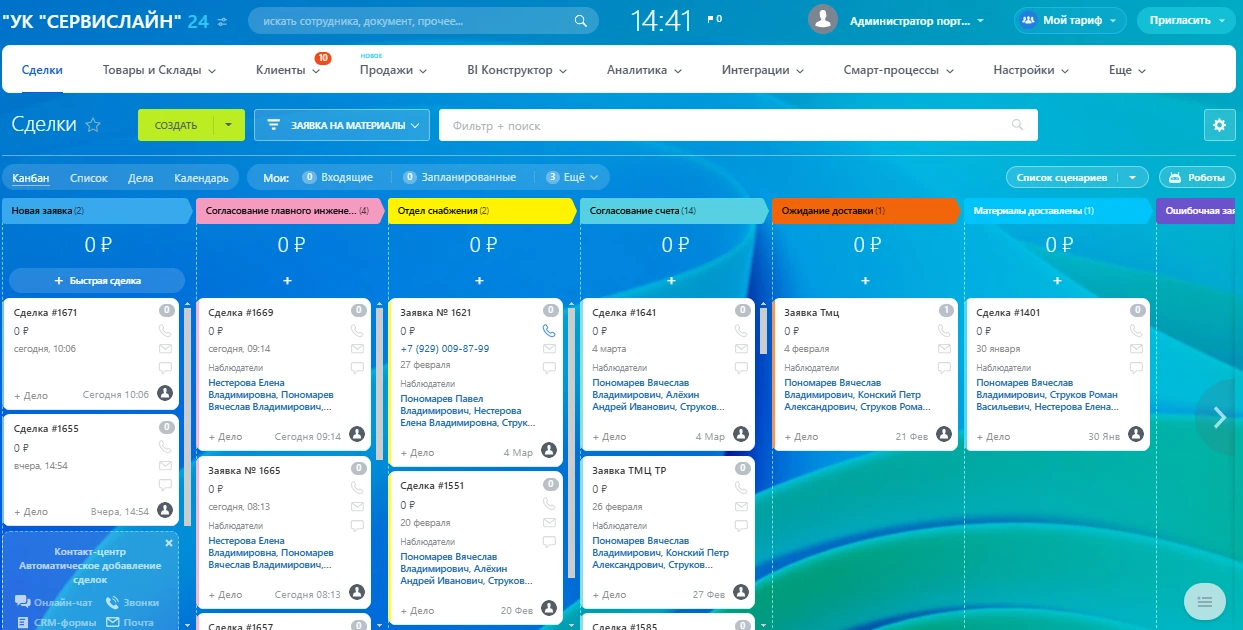
Task: Switch to the Список view tab
Action: point(89,178)
